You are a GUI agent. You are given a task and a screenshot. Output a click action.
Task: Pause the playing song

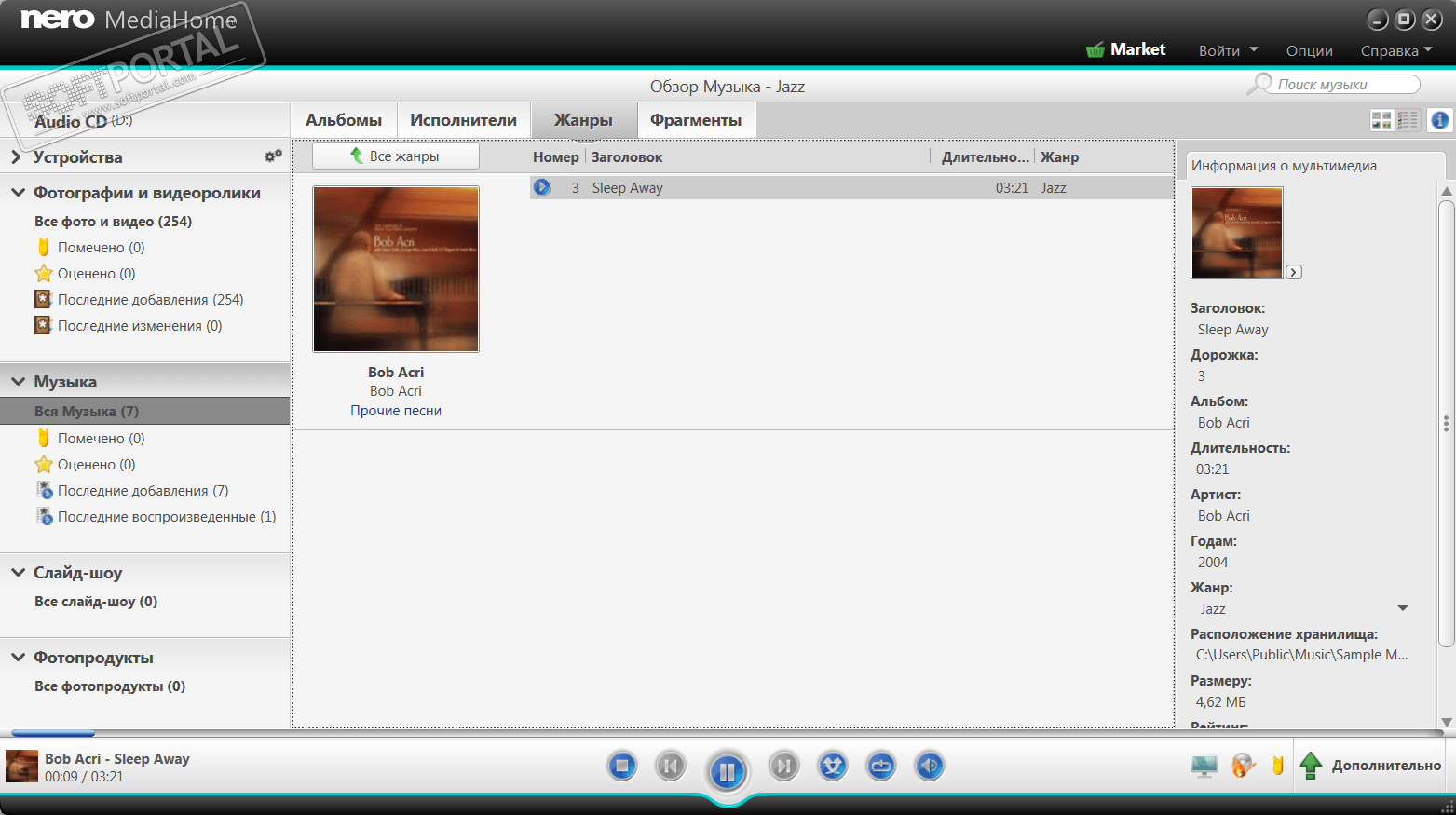[728, 770]
